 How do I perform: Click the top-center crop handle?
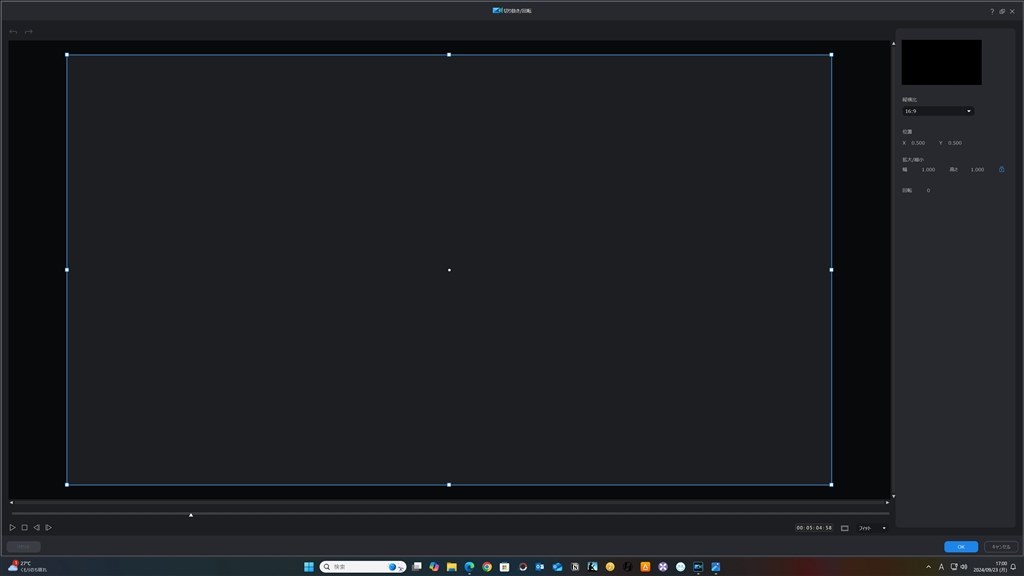click(x=449, y=55)
